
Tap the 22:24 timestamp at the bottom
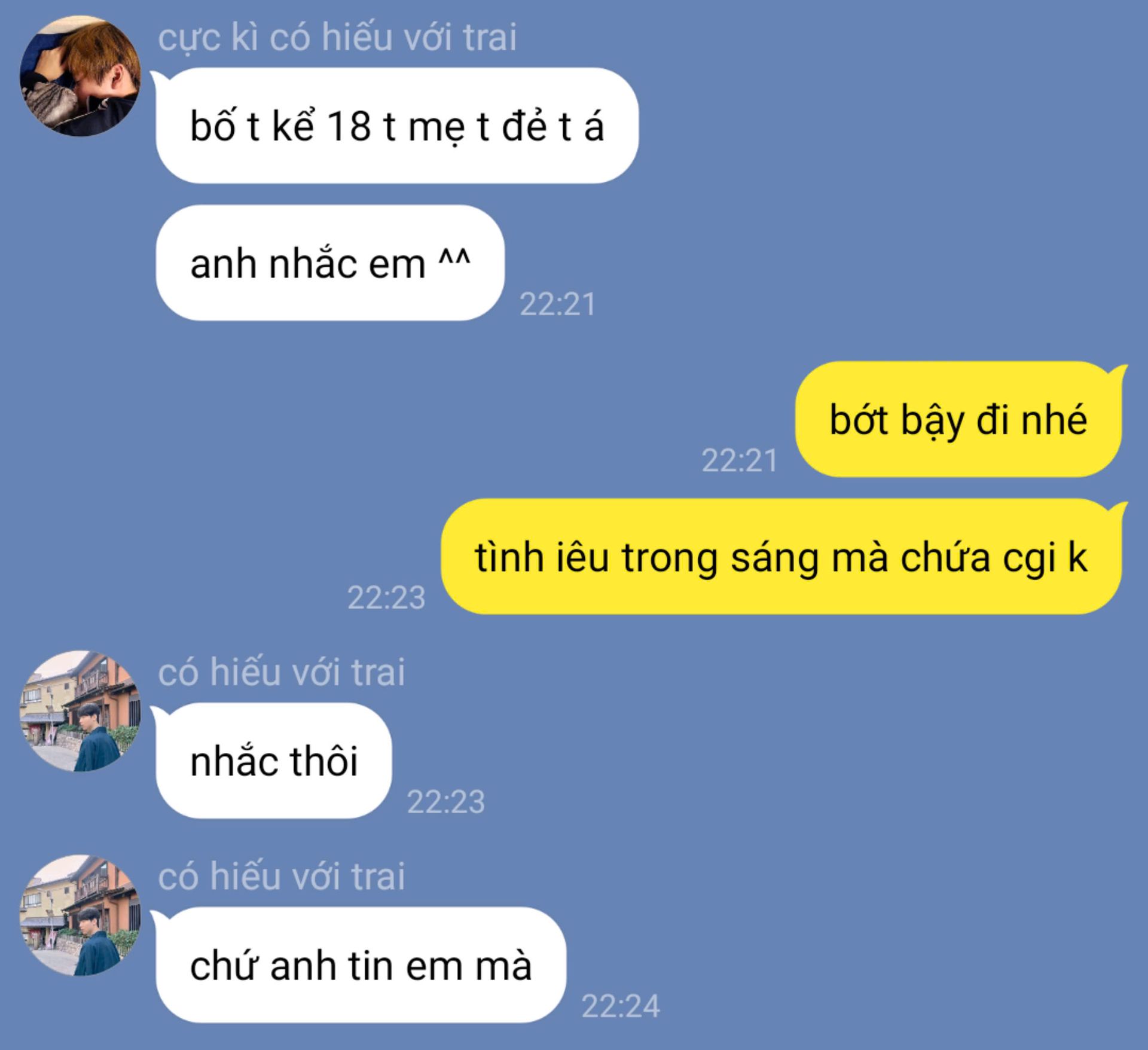click(621, 1006)
